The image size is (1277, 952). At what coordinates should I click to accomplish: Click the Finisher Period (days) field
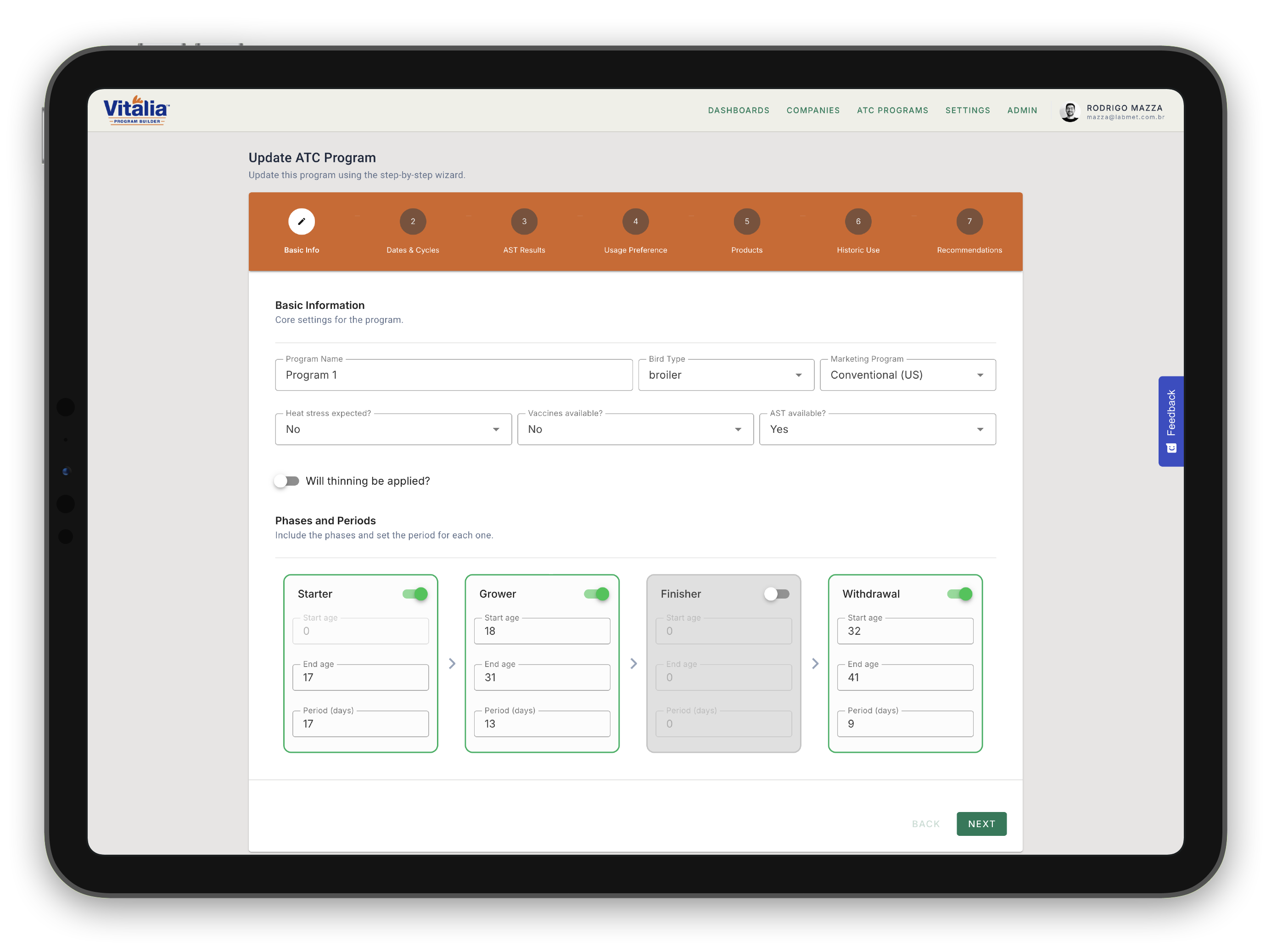click(x=724, y=724)
